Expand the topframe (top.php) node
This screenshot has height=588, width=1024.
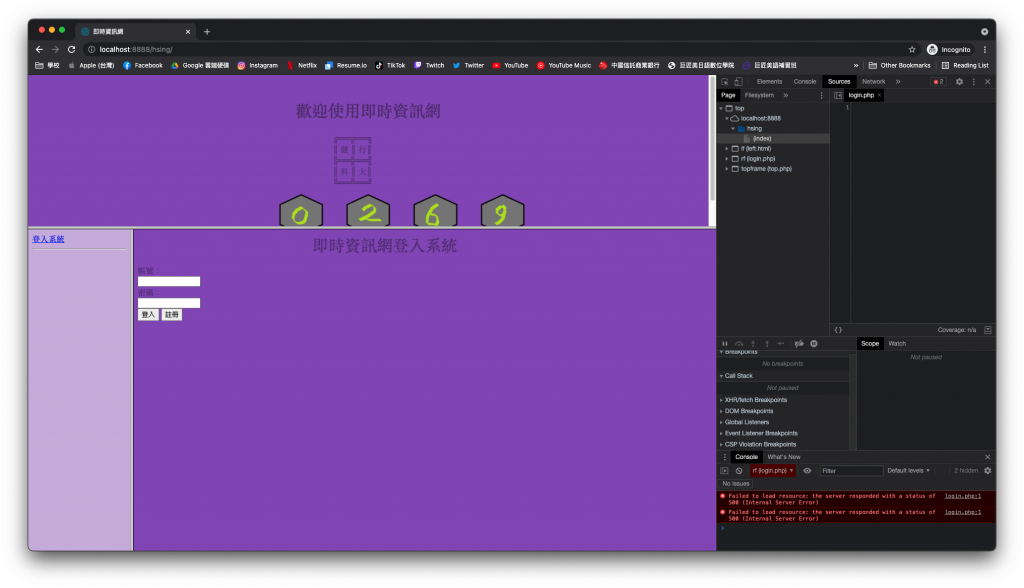(727, 169)
